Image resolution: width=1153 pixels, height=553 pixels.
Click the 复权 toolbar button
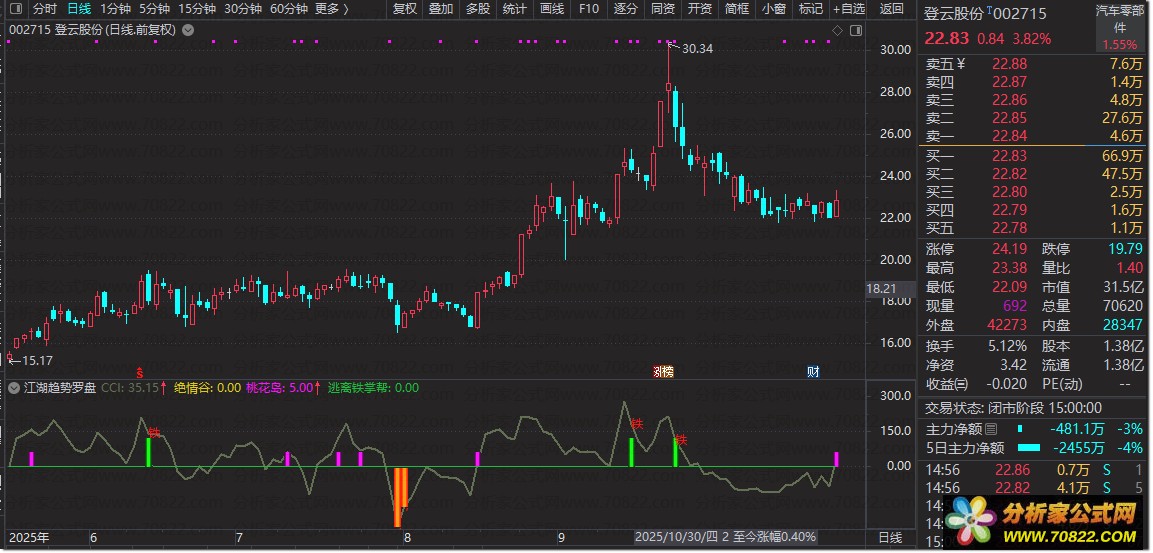[x=404, y=10]
